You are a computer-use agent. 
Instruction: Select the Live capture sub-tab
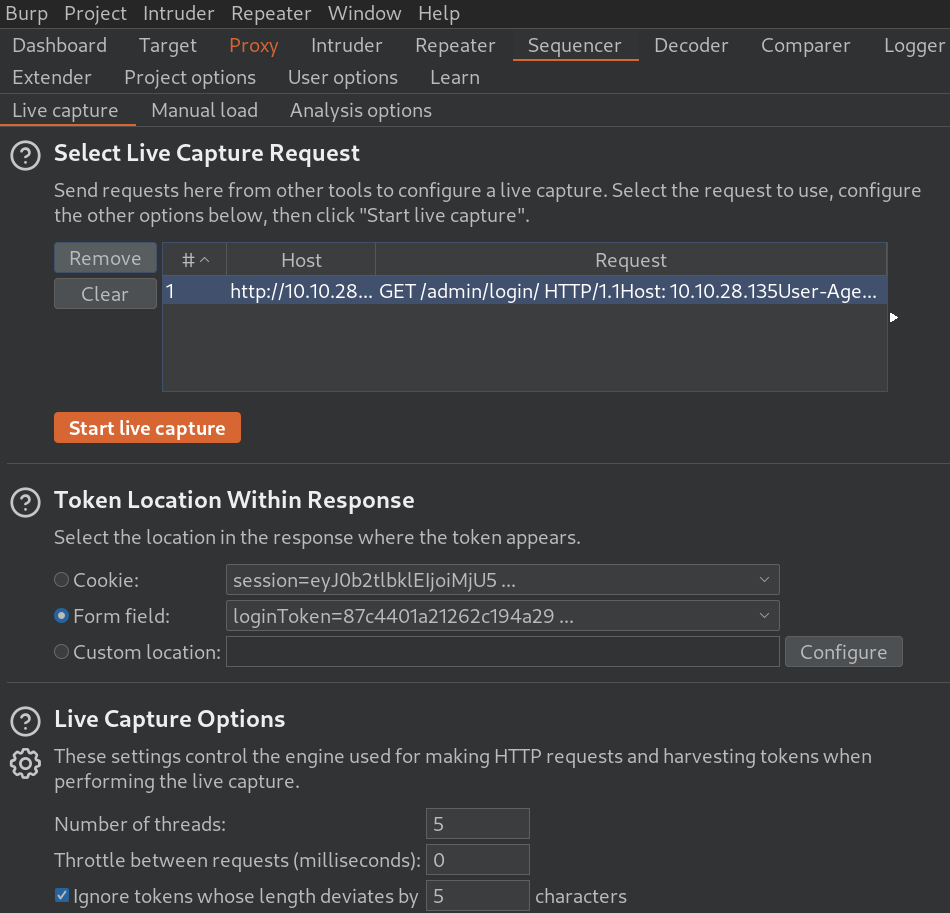[65, 110]
